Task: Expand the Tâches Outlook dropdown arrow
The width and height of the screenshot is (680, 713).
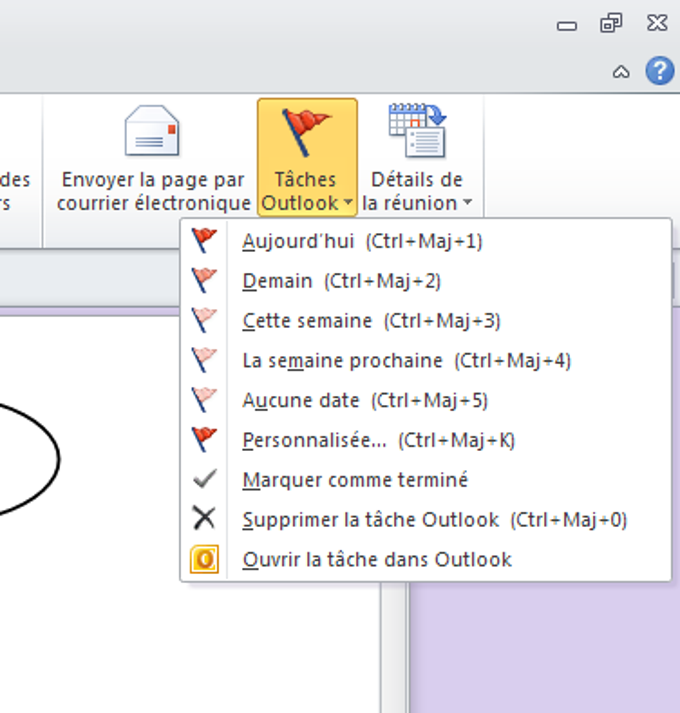Action: 348,201
